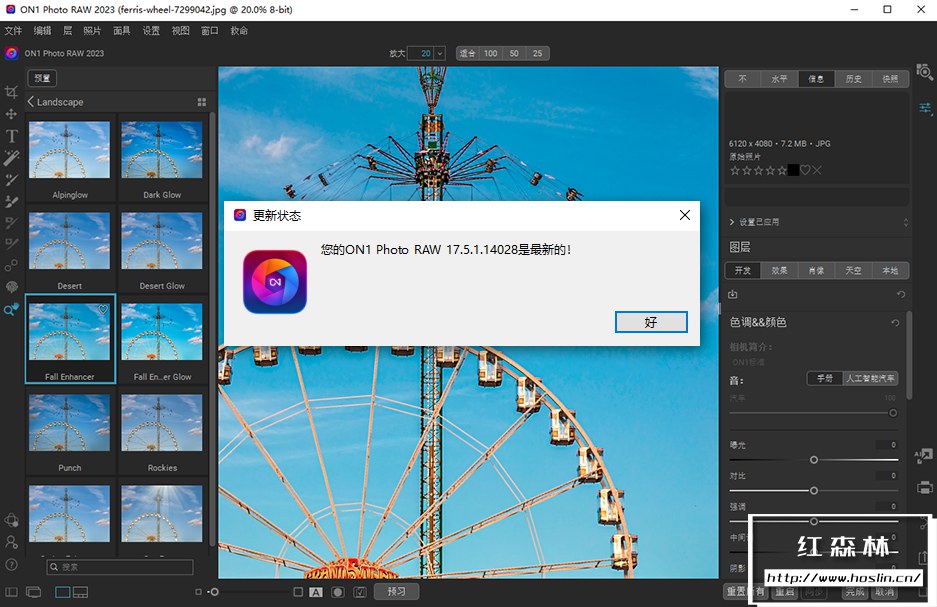Toggle favorite heart on Fall Enhancer preset

click(103, 309)
